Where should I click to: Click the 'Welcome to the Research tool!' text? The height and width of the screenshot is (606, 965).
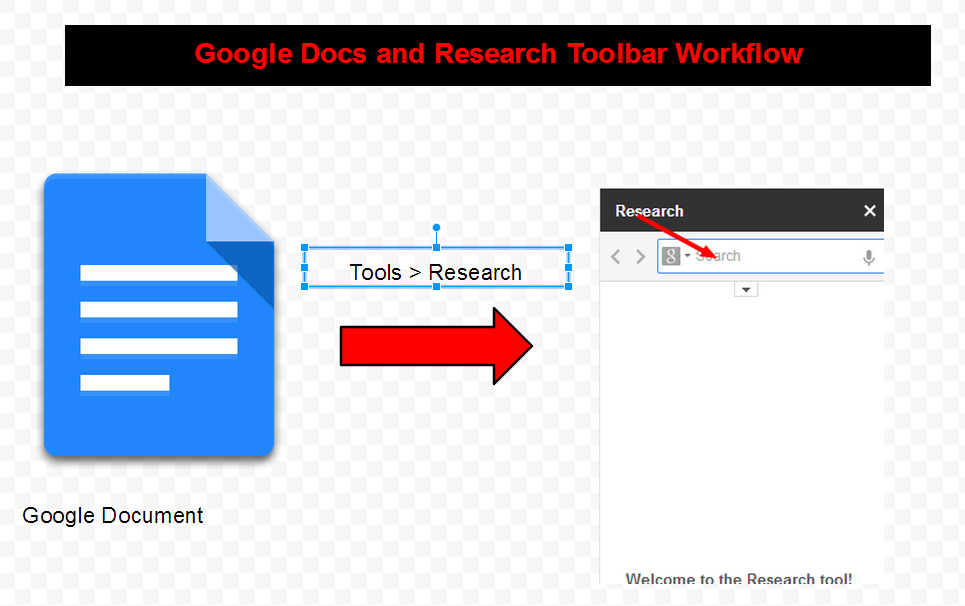739,578
